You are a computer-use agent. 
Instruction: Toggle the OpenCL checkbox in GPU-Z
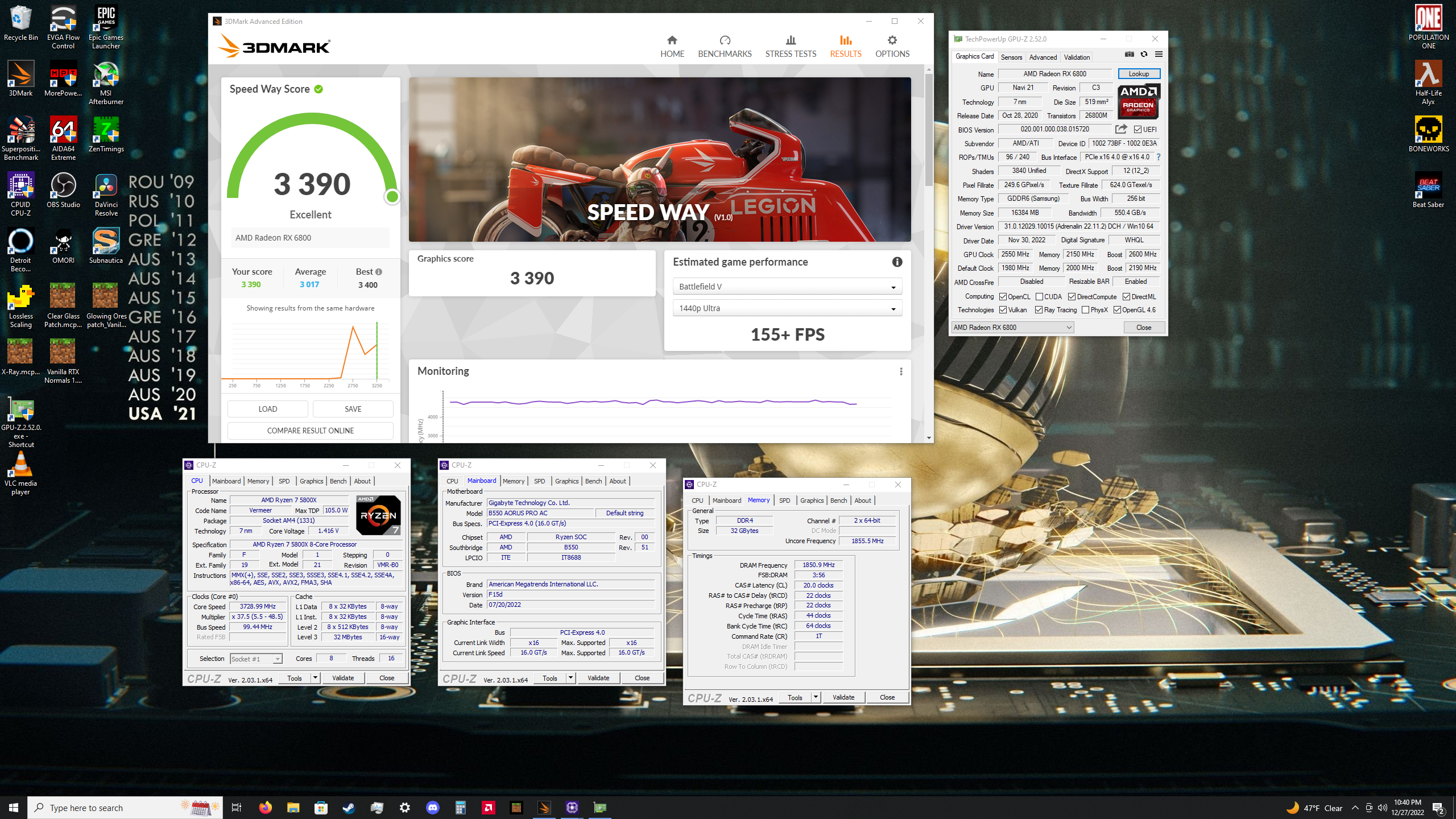tap(1003, 297)
